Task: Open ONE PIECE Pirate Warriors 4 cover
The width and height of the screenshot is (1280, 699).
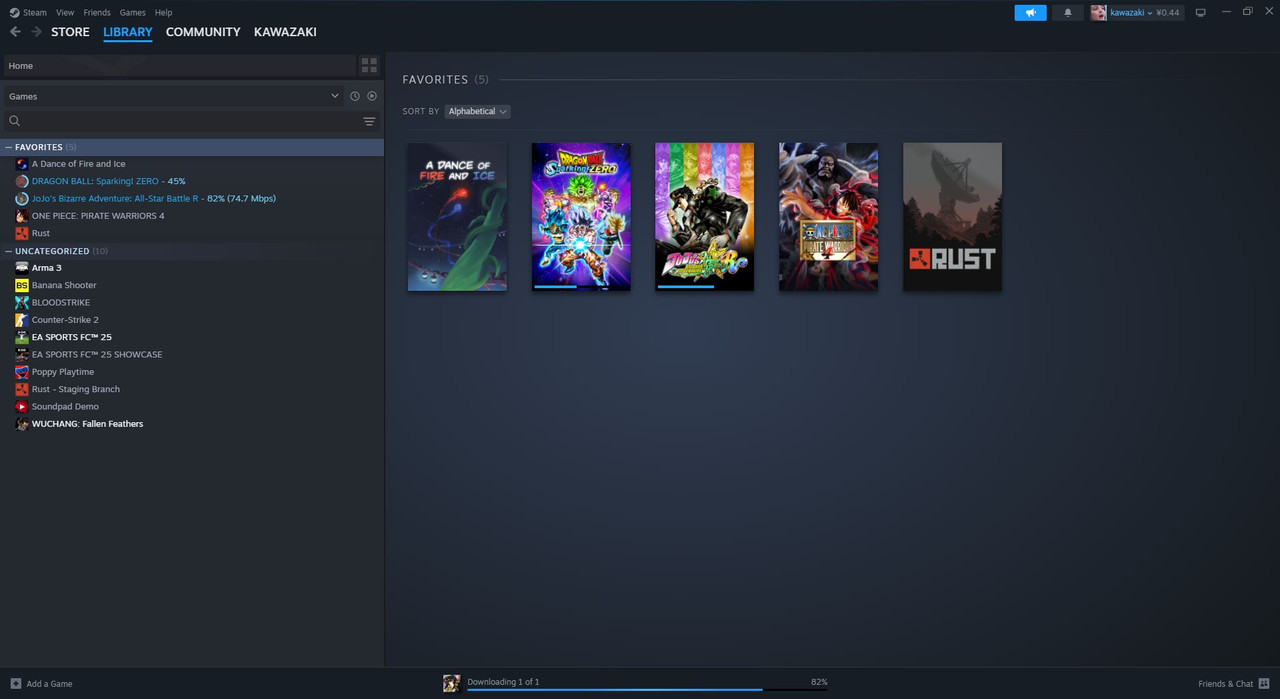Action: 829,217
